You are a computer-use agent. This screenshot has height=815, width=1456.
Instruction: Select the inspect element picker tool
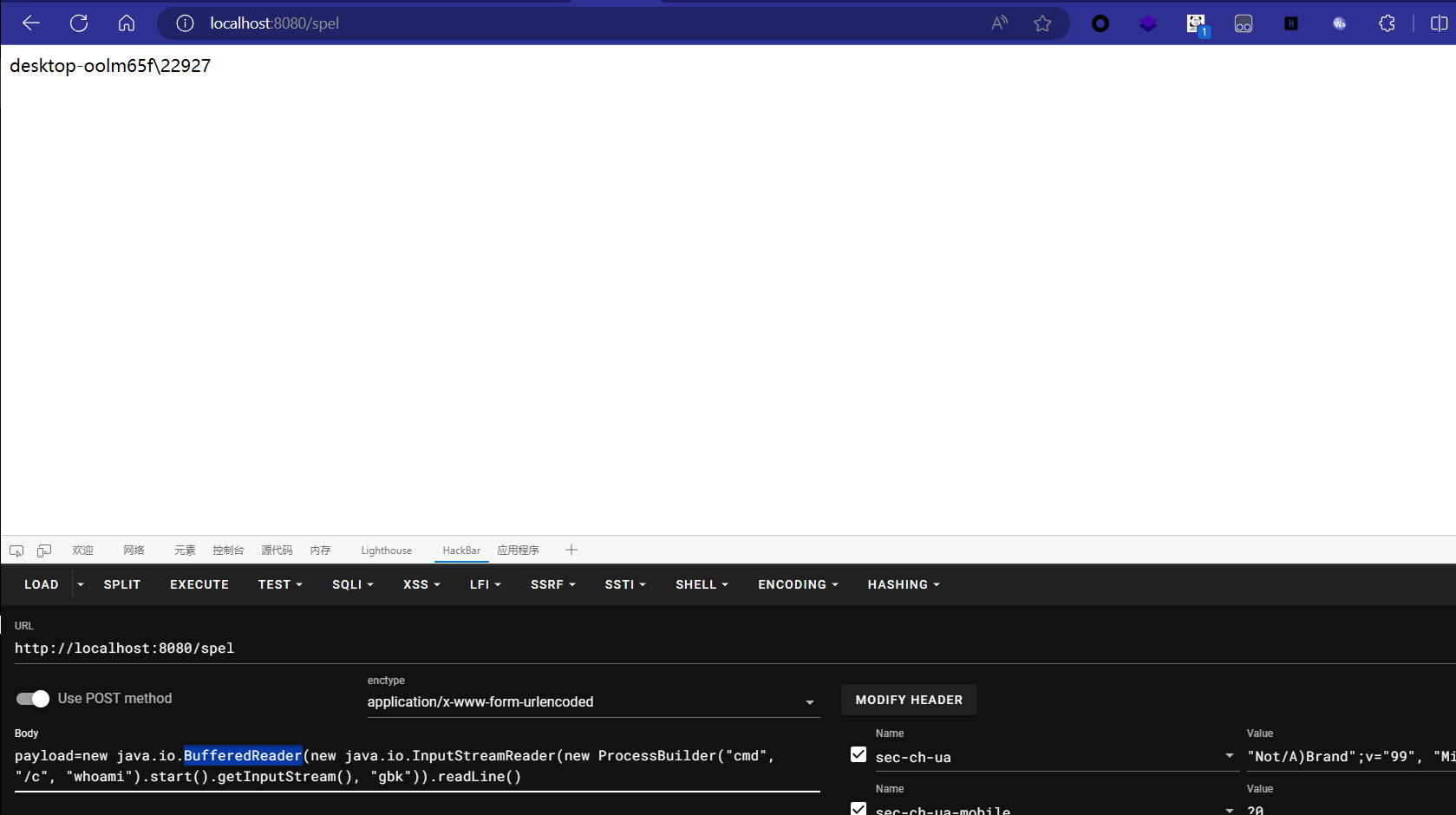(16, 550)
